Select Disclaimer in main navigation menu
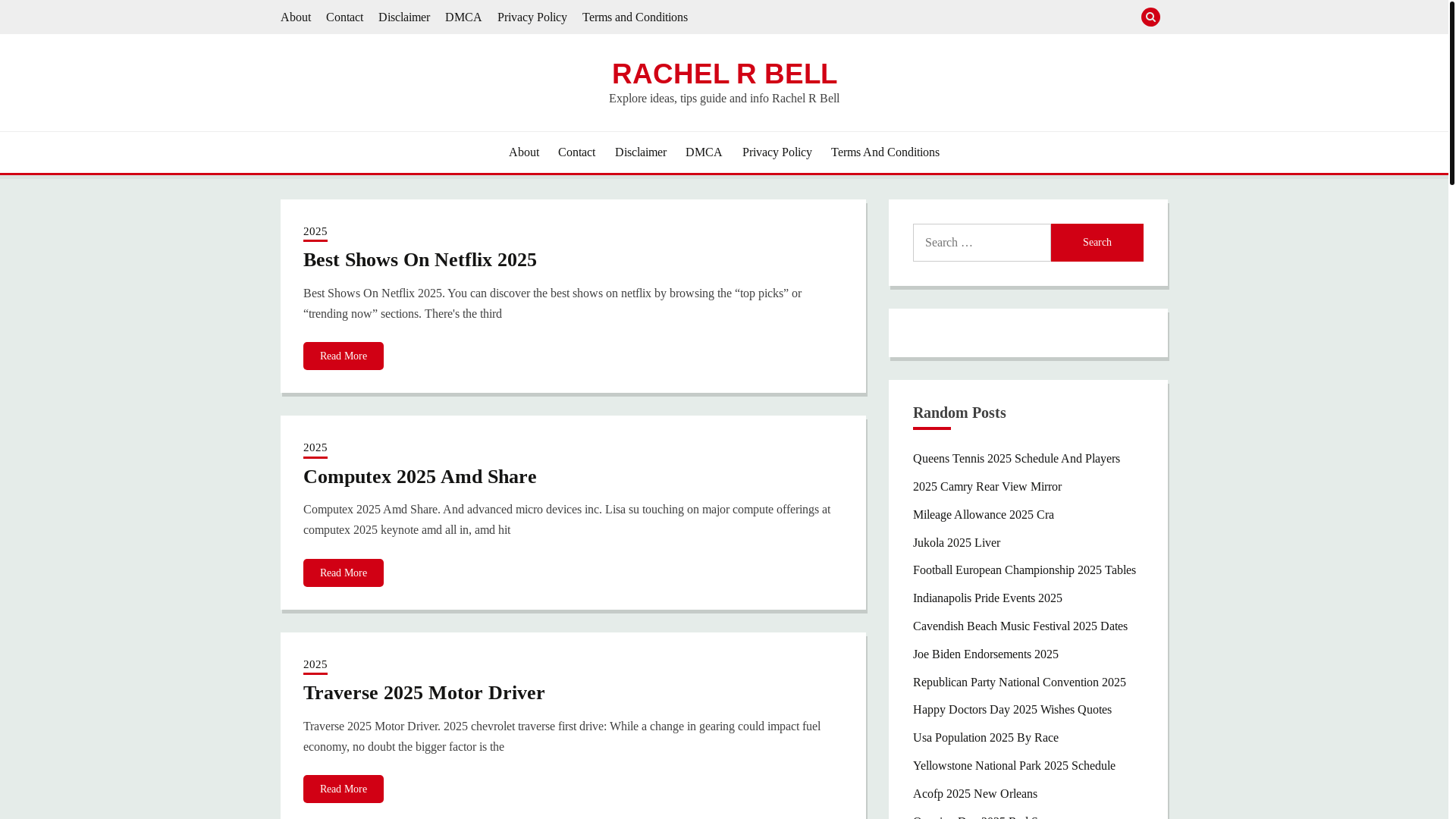 point(641,152)
